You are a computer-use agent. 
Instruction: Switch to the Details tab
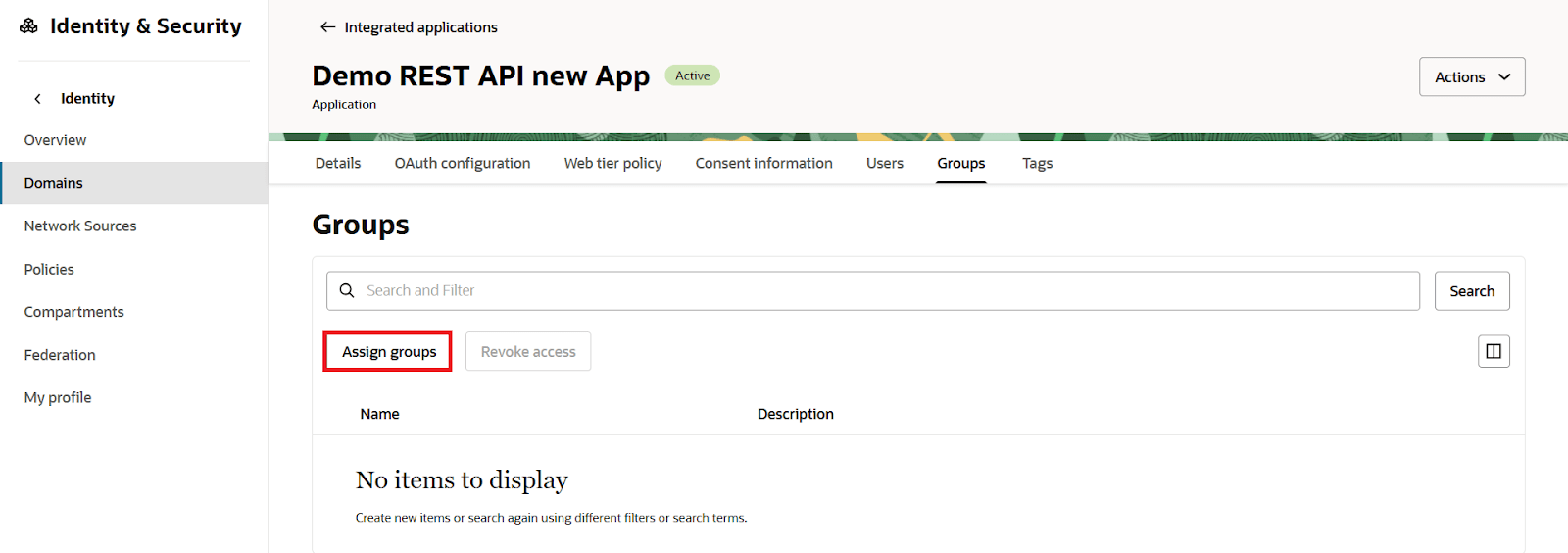pyautogui.click(x=338, y=163)
